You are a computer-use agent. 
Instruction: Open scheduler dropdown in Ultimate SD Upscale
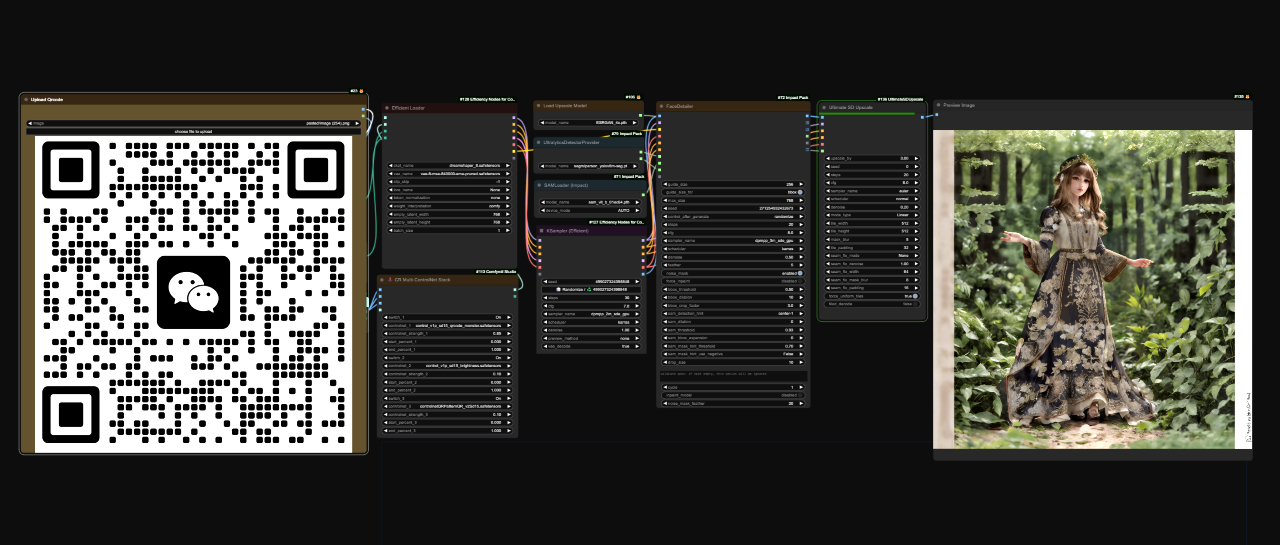point(872,199)
